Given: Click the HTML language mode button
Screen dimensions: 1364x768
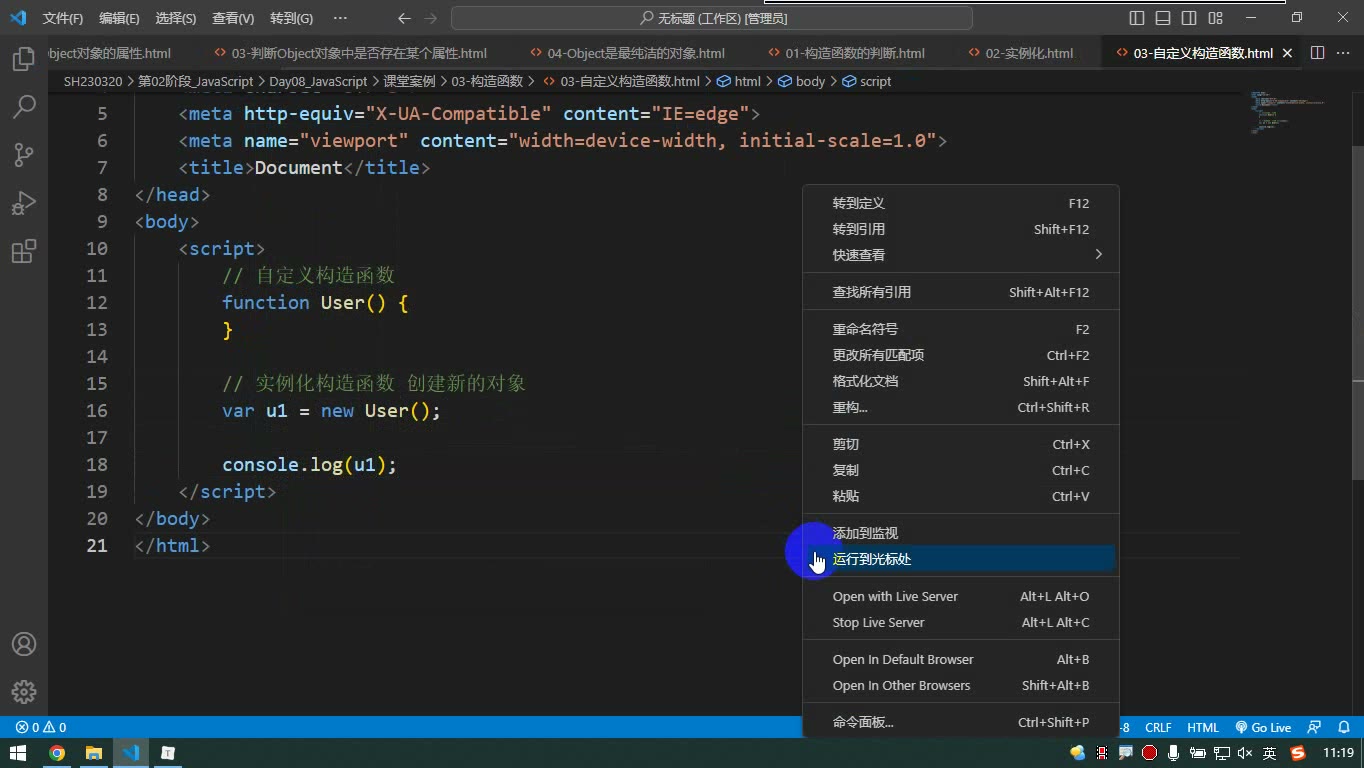Looking at the screenshot, I should point(1203,727).
